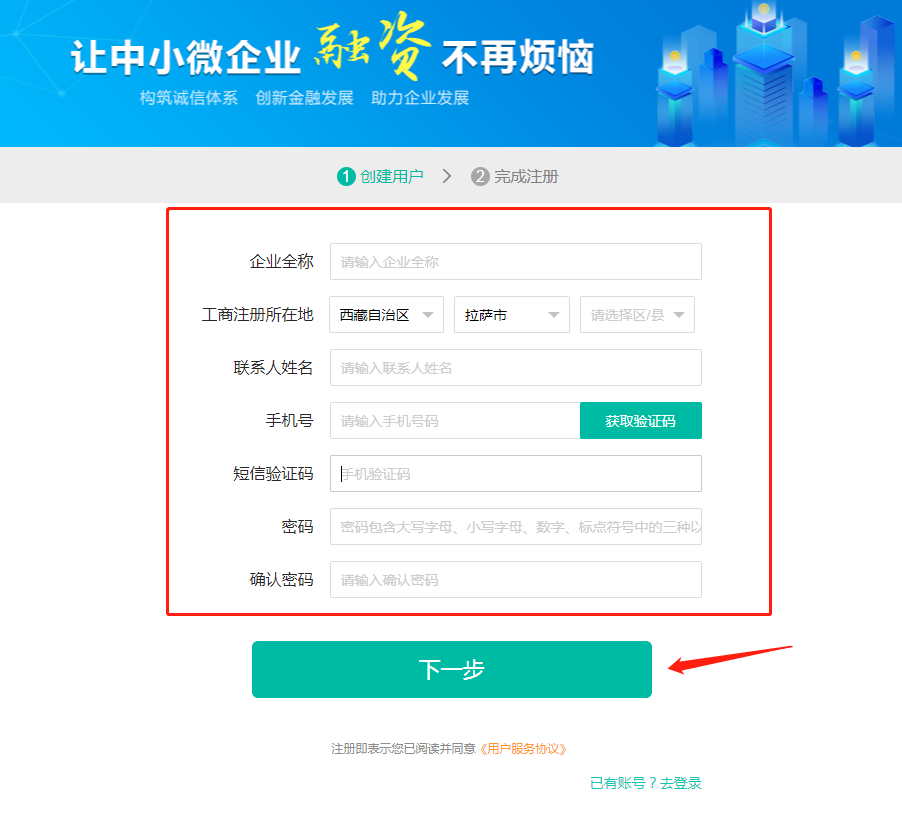Click the 已有账号？去登录 login link
Viewport: 902px width, 824px height.
coord(645,783)
